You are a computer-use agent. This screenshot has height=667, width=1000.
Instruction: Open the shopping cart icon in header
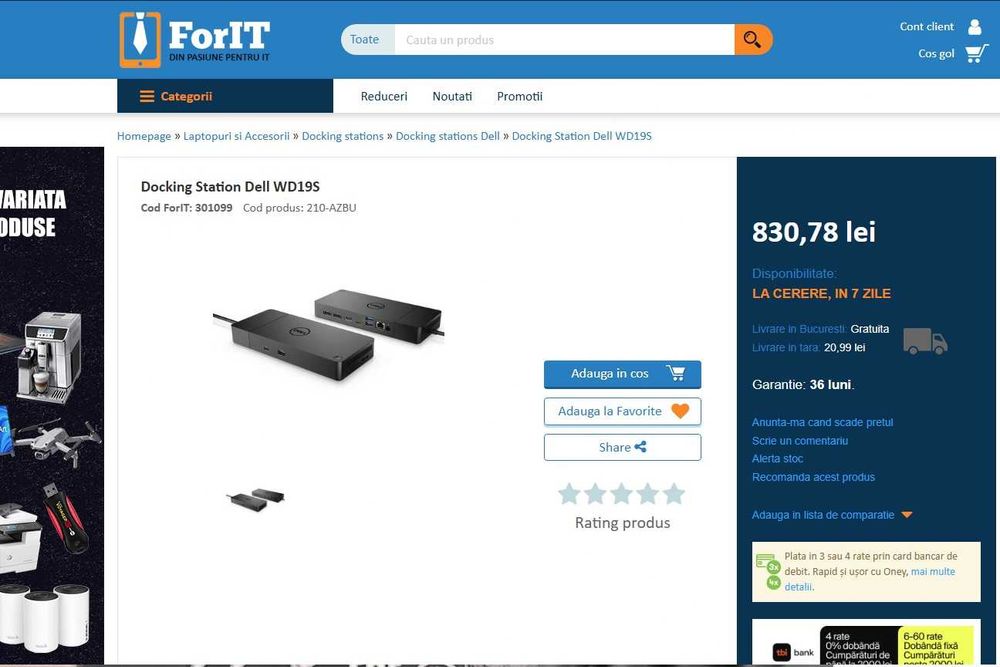point(976,54)
